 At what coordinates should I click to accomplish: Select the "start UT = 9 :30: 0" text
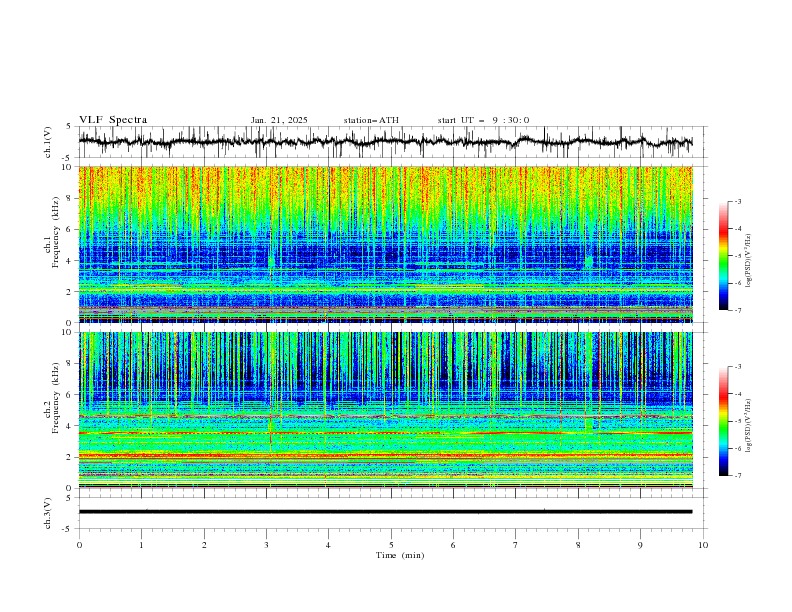point(483,120)
